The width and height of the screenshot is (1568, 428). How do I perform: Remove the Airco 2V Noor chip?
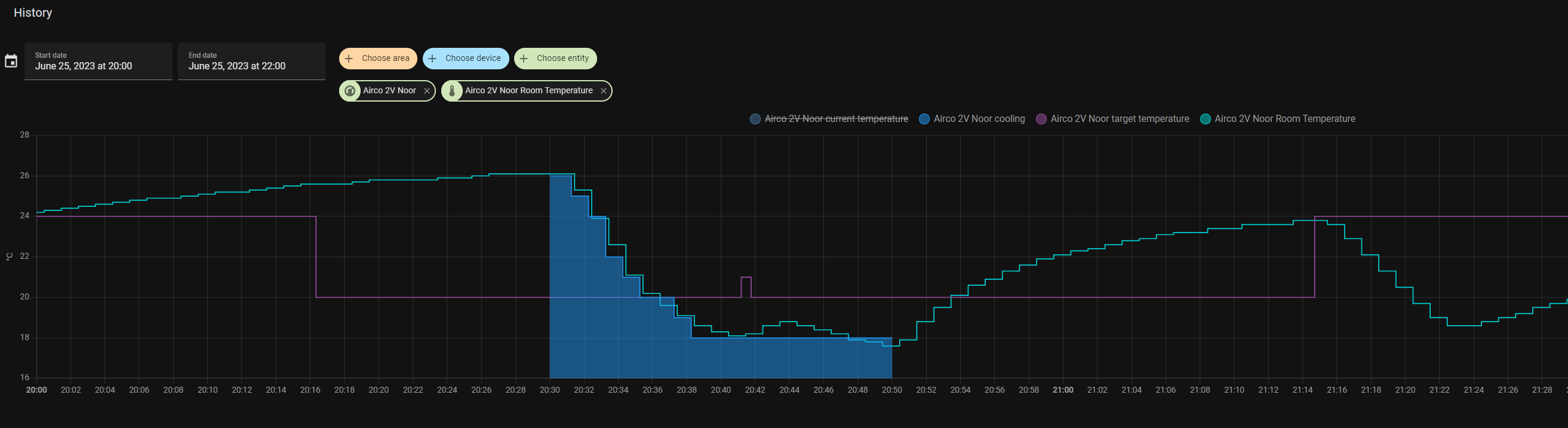click(427, 91)
